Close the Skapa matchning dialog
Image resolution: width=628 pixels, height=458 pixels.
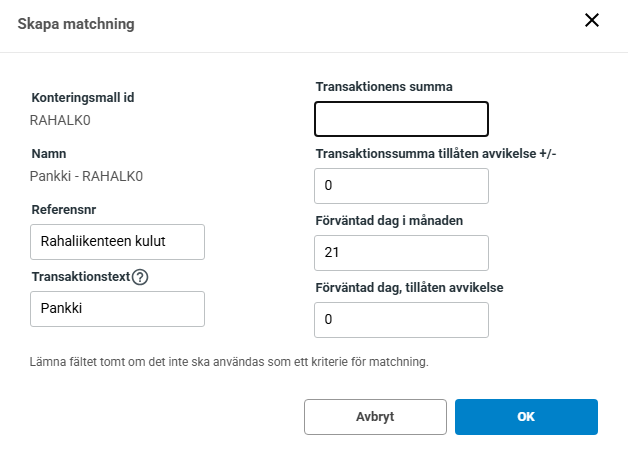click(x=592, y=20)
